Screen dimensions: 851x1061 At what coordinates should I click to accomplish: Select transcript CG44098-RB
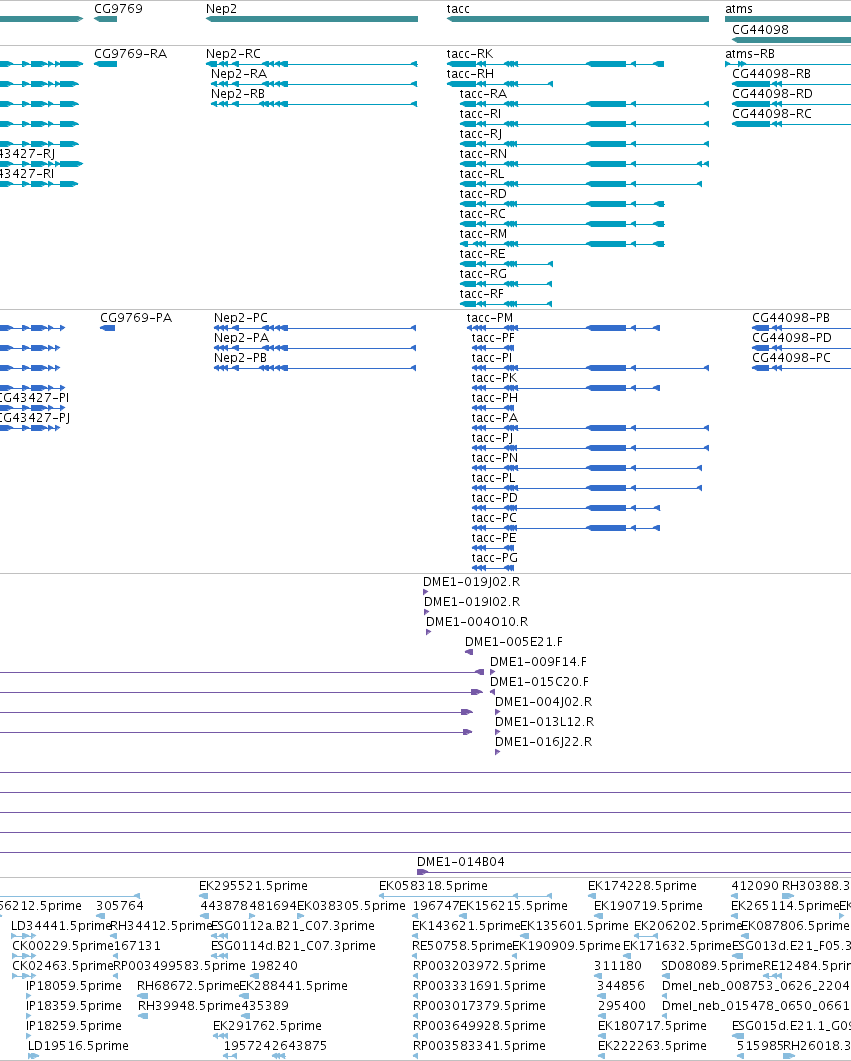[x=772, y=74]
